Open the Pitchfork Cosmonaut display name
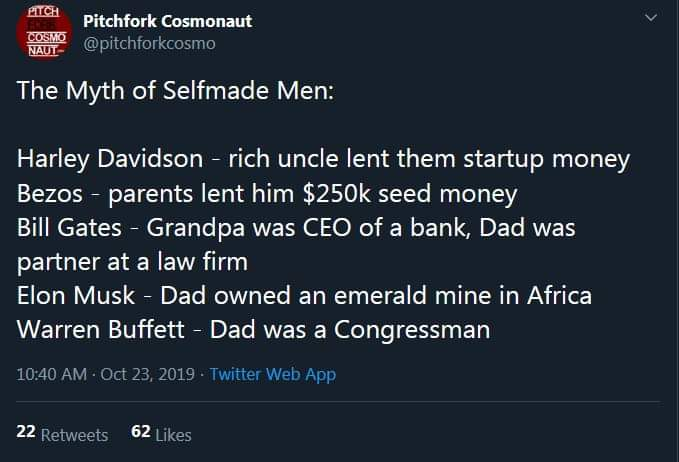The height and width of the screenshot is (462, 679). (x=167, y=21)
